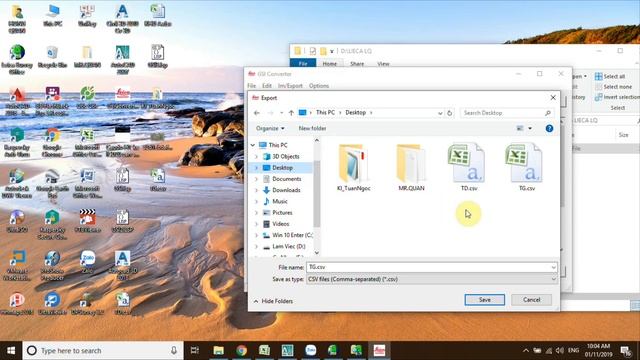640x360 pixels.
Task: Open the Google Chrome desktop shortcut
Action: pyautogui.click(x=52, y=142)
